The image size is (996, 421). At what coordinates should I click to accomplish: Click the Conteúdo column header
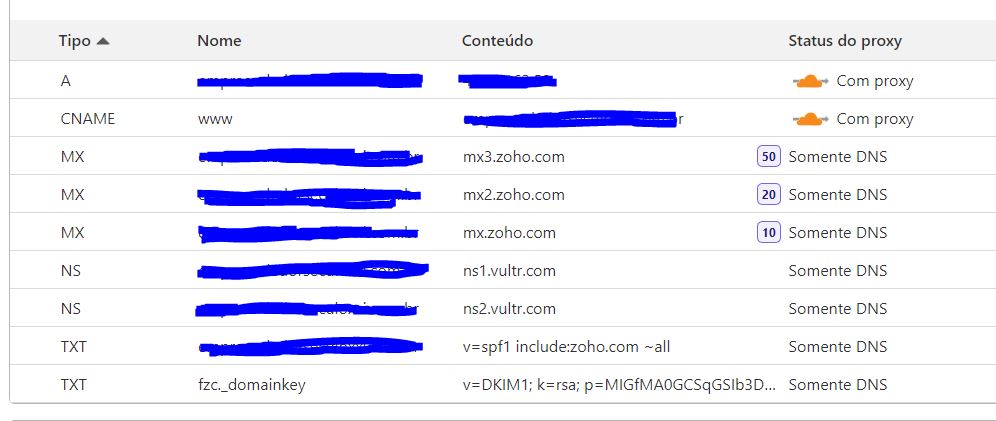497,41
